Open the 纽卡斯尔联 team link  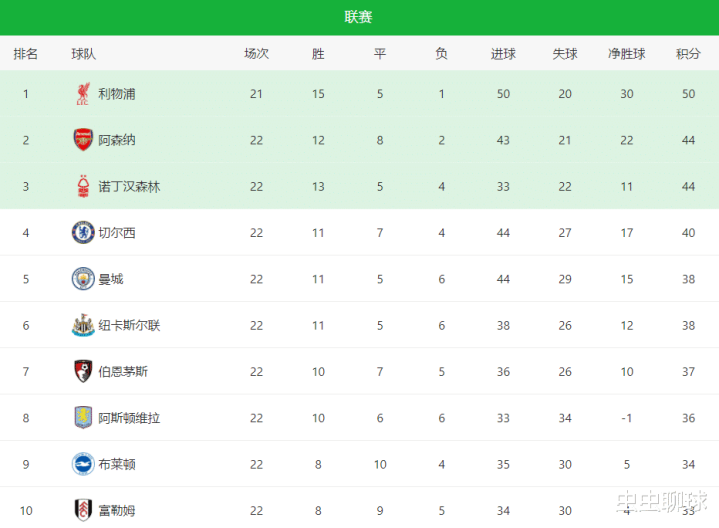click(x=129, y=325)
